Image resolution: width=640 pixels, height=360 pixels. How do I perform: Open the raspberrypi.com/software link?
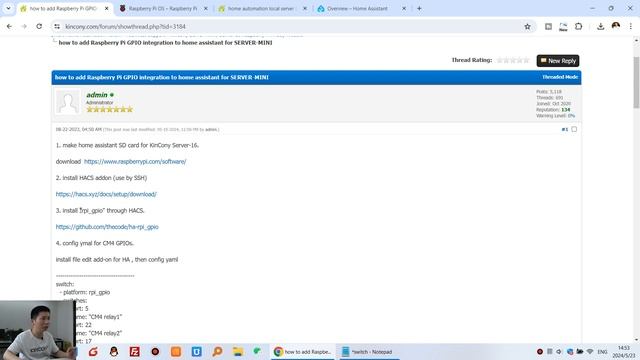135,162
